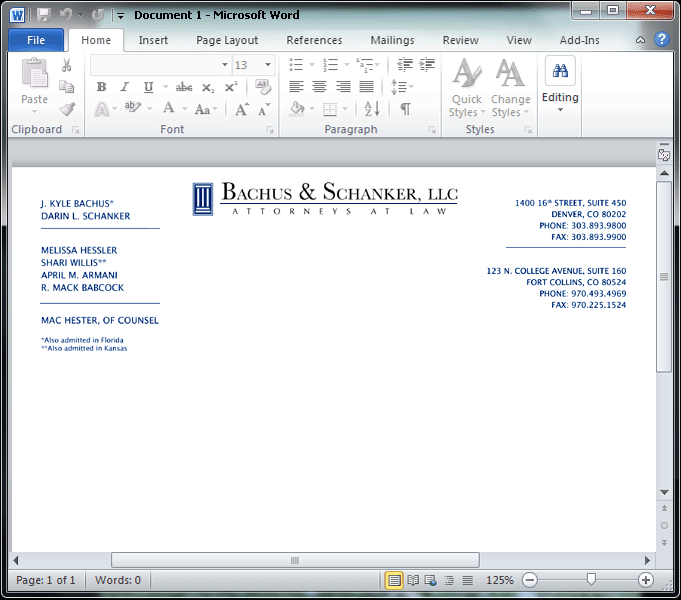Open the Word Help question mark
This screenshot has width=681, height=600.
coord(661,40)
